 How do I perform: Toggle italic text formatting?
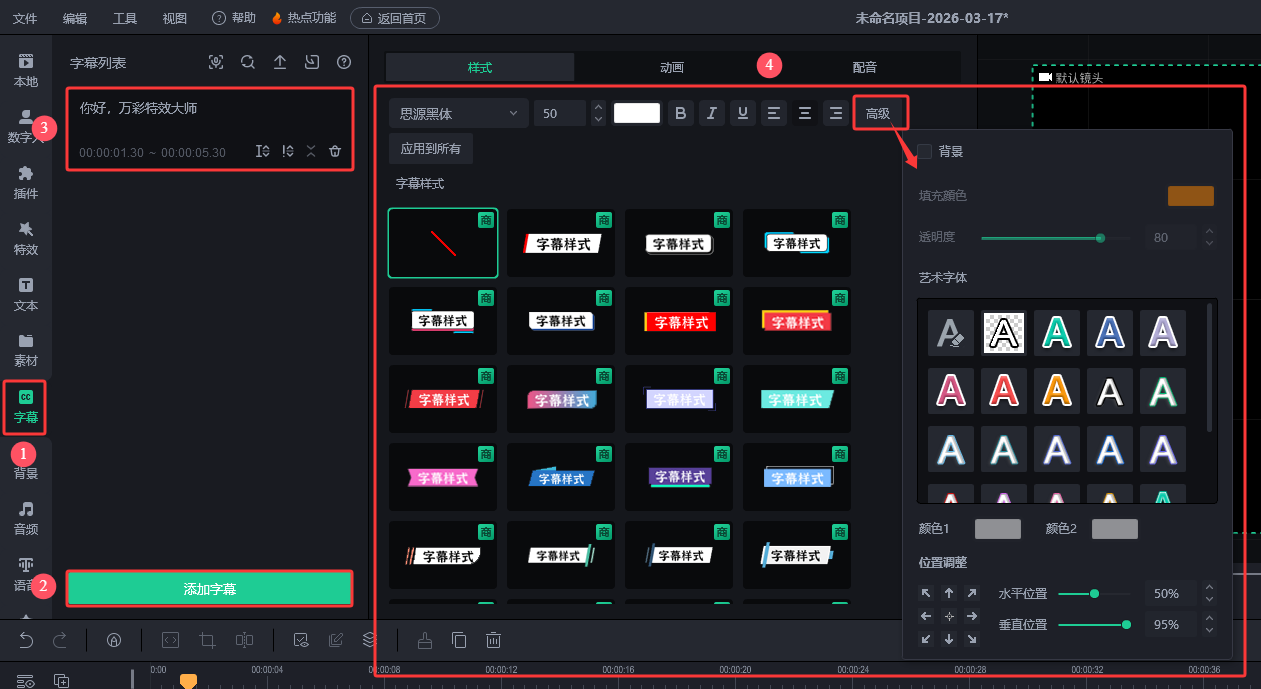(711, 113)
